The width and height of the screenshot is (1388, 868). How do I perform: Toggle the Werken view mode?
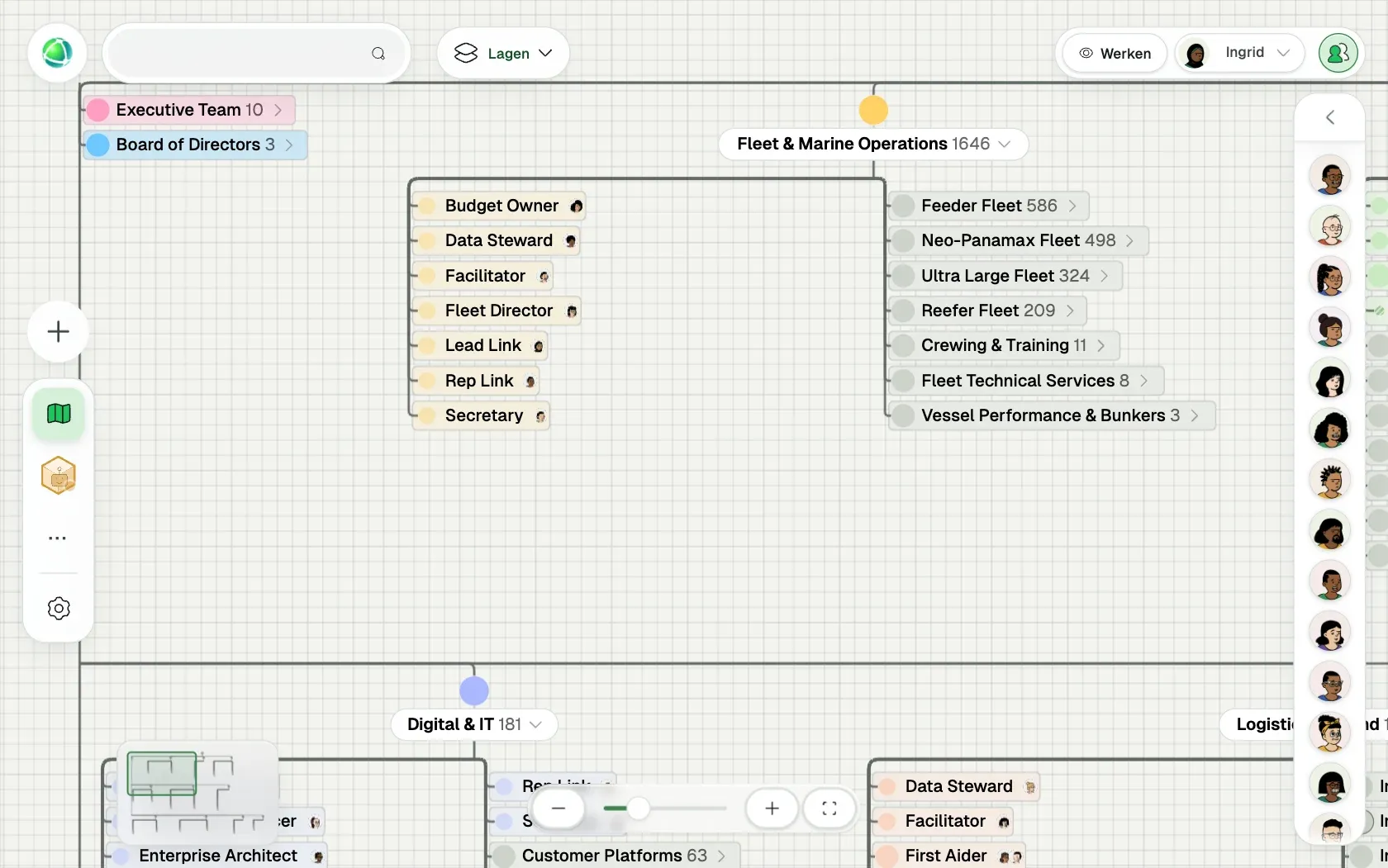click(1115, 53)
